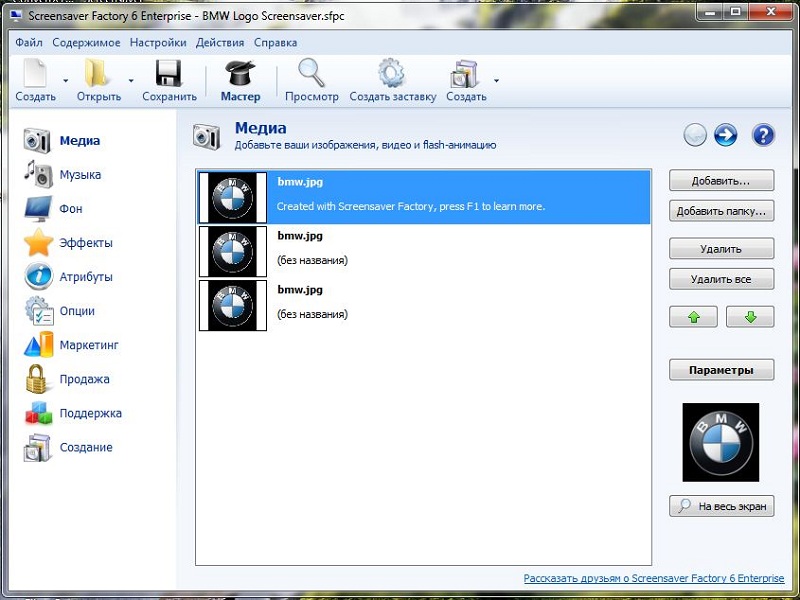
Task: Open the Файл menu
Action: click(x=29, y=43)
